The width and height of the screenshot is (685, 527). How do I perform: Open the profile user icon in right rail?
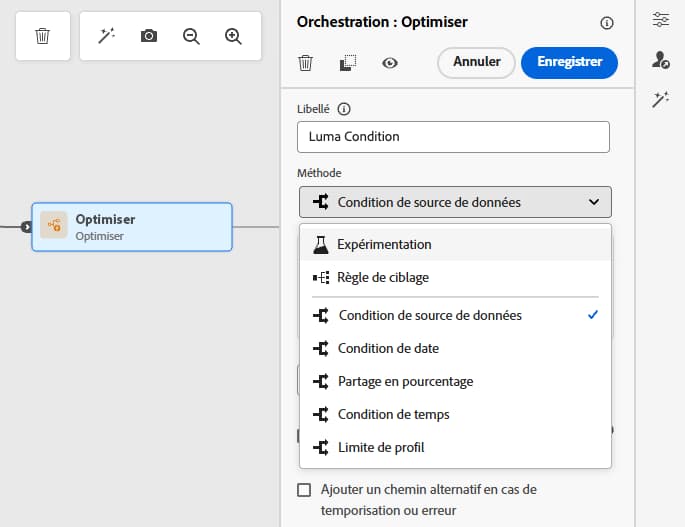(661, 60)
